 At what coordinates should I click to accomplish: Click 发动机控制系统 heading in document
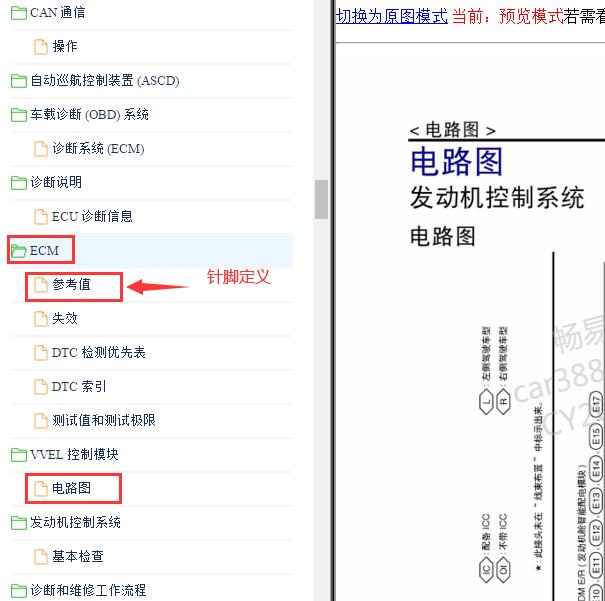497,197
